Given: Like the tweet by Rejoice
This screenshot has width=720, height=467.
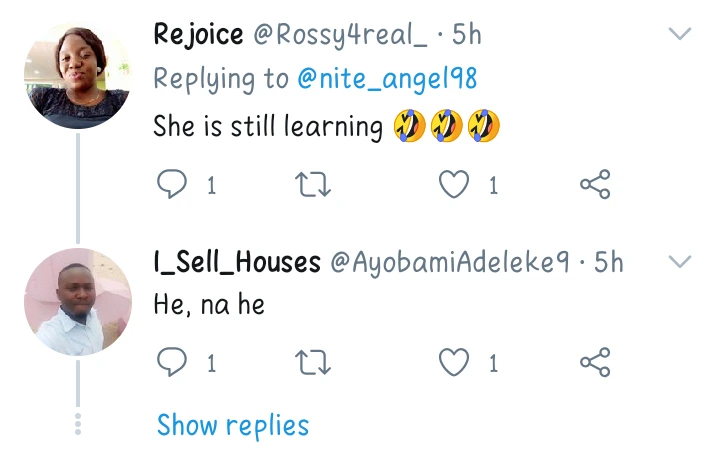Looking at the screenshot, I should click(455, 184).
